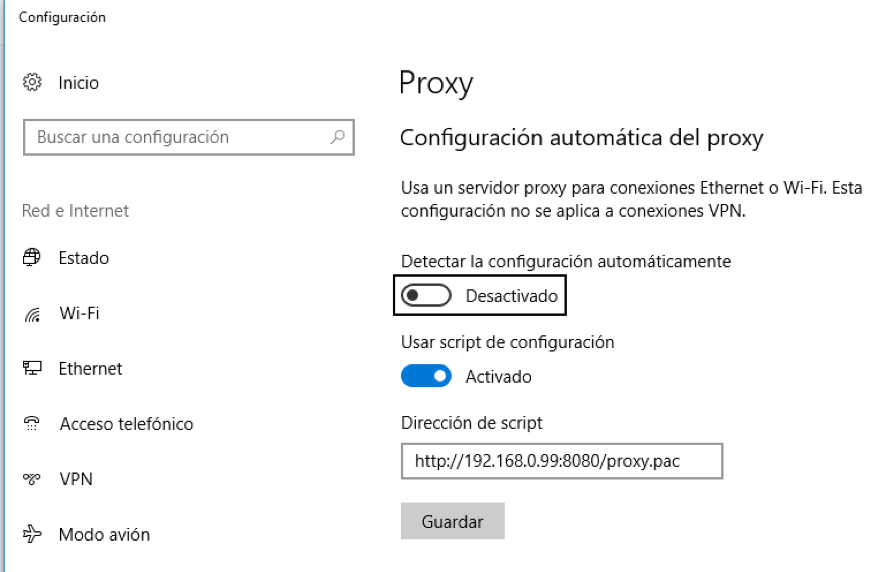Click the search magnifier icon

click(x=338, y=137)
